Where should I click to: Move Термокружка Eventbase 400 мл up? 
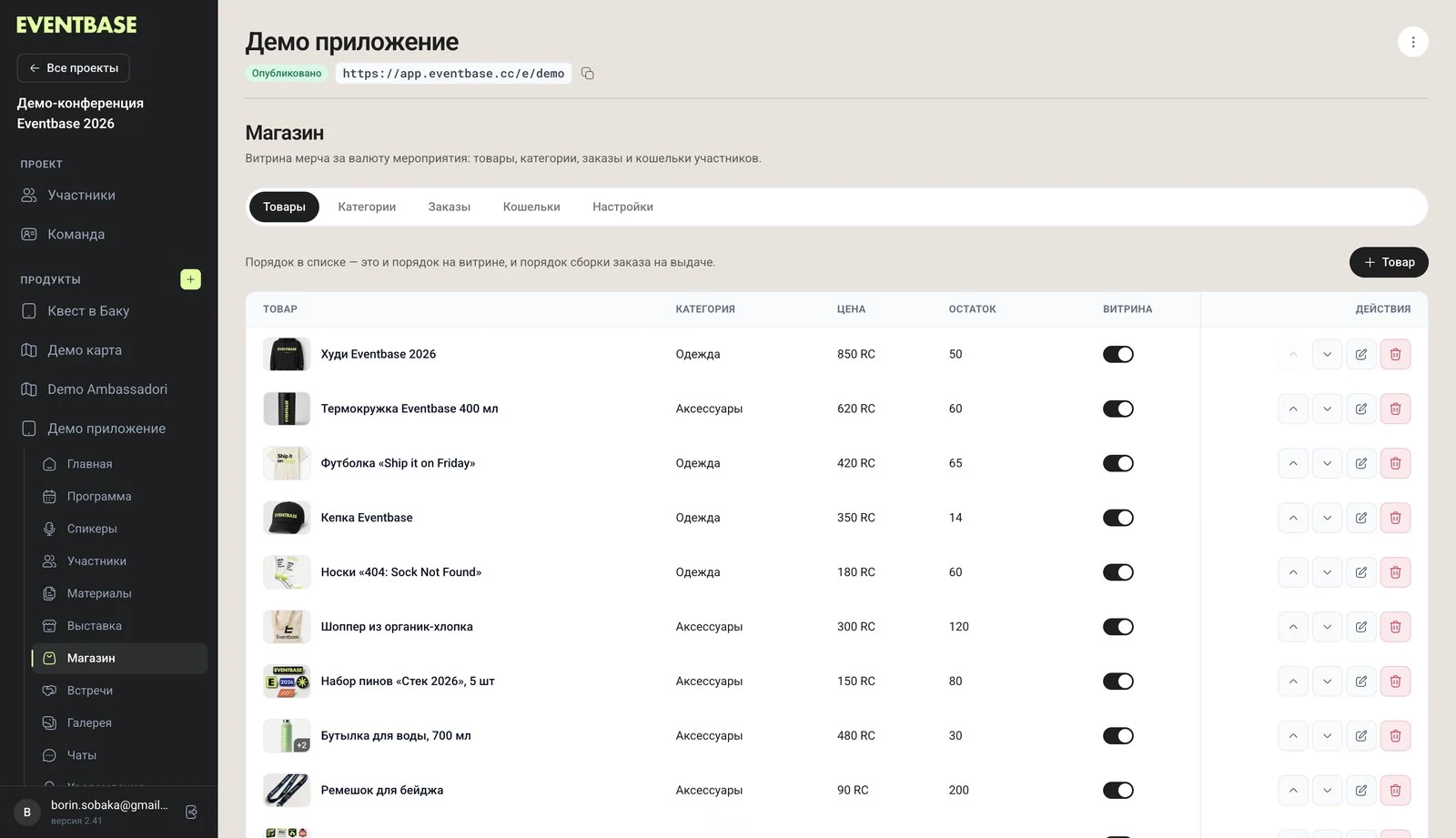[x=1293, y=409]
